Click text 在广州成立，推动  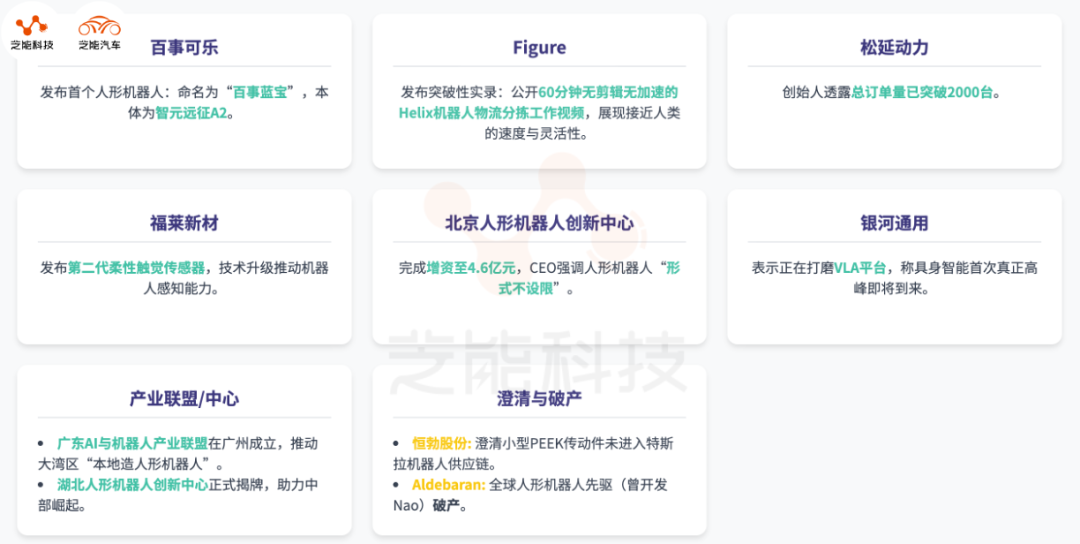(263, 443)
